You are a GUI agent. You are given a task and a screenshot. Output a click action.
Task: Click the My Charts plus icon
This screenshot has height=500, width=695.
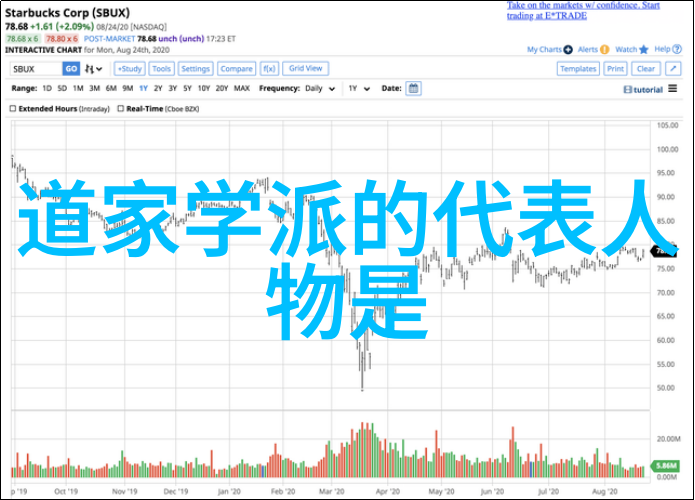click(x=568, y=50)
